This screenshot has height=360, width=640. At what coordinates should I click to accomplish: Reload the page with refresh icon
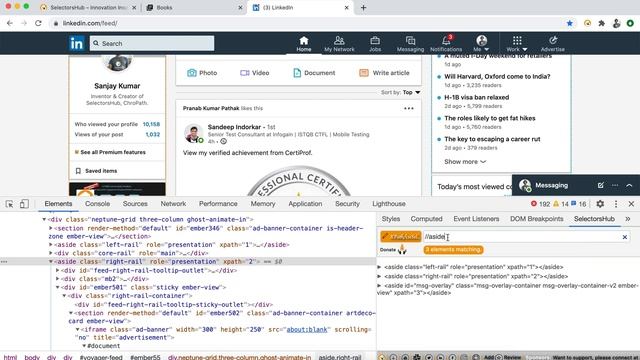(x=38, y=23)
